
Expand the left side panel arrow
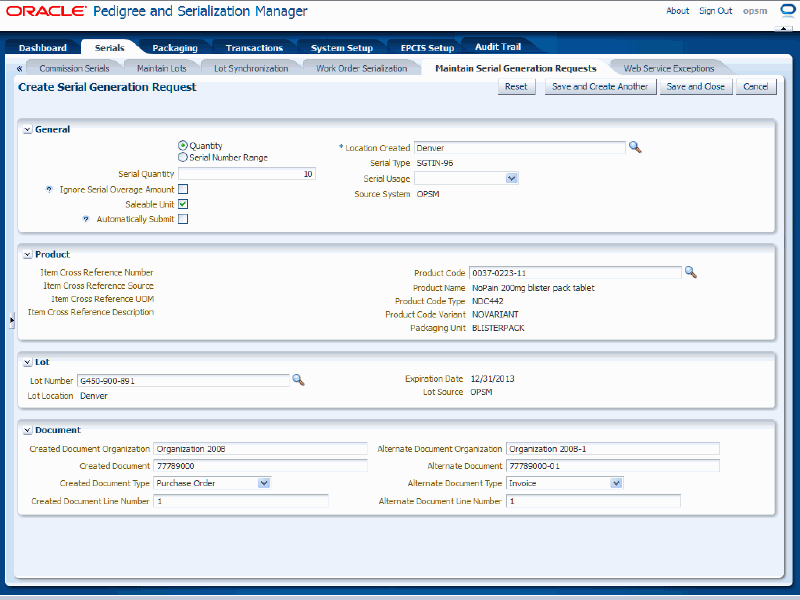click(12, 320)
